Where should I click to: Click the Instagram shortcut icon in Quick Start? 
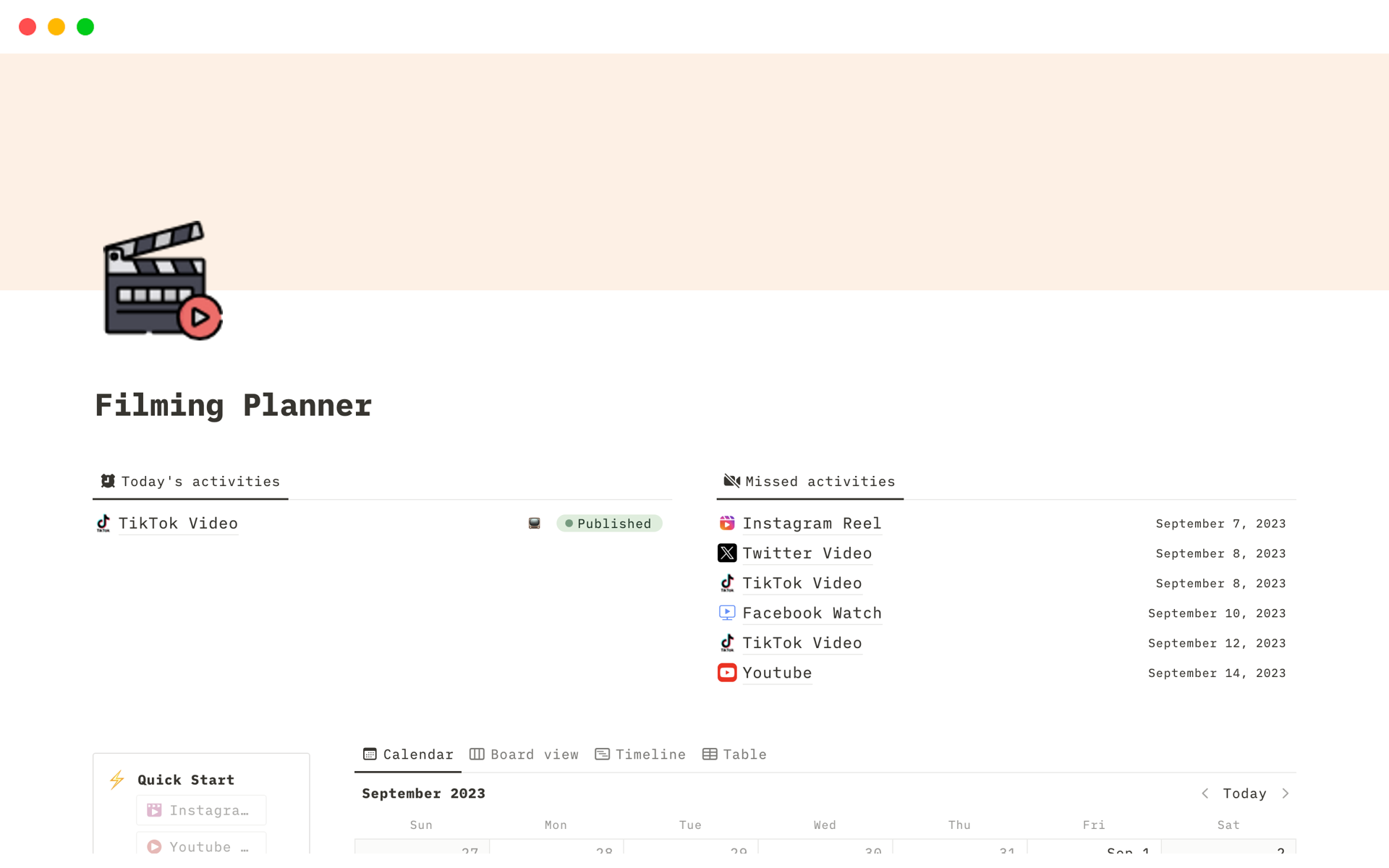[154, 810]
